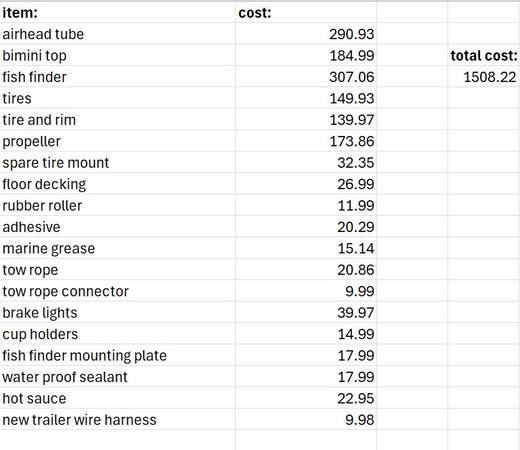Select the cost cell showing 9.98
The image size is (520, 450).
click(306, 419)
